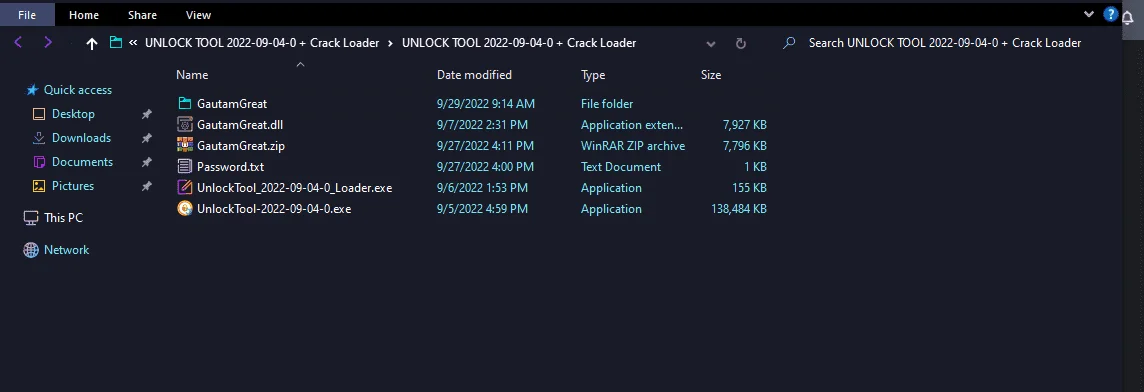Select This PC in navigation pane
1144x392 pixels.
tap(63, 218)
